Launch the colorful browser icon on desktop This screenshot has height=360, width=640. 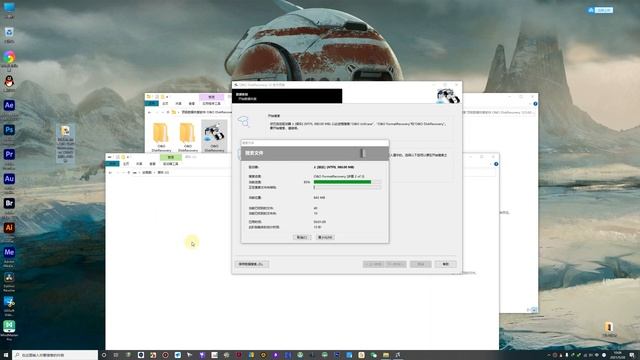click(9, 59)
